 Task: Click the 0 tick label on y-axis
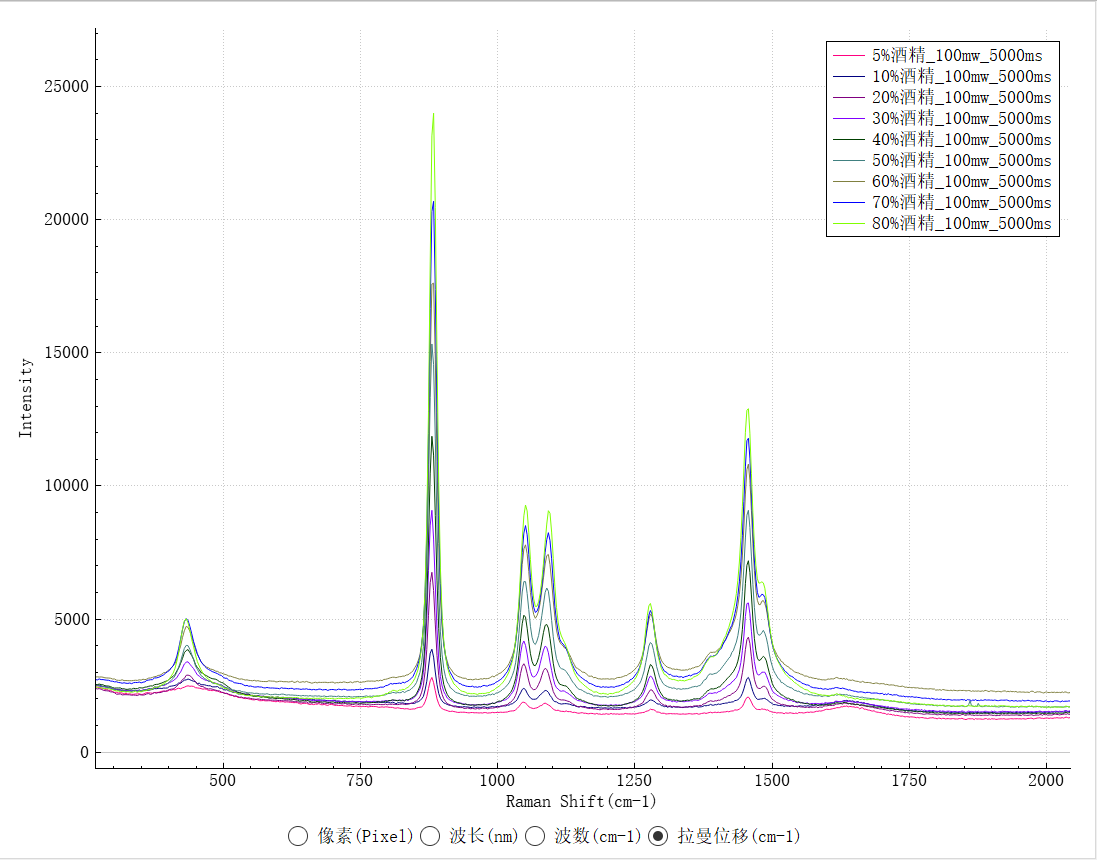click(x=83, y=753)
